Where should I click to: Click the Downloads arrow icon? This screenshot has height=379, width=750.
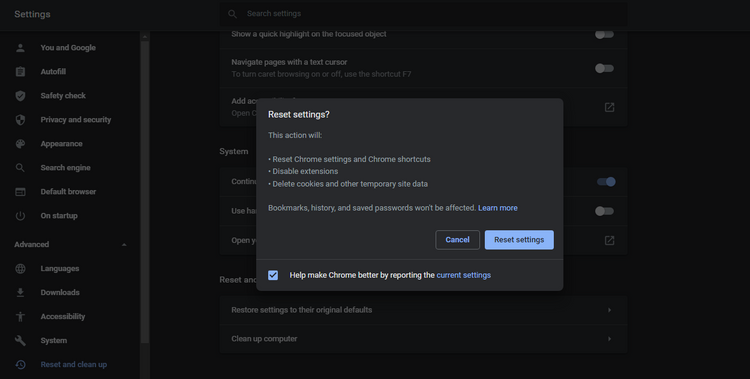point(20,292)
